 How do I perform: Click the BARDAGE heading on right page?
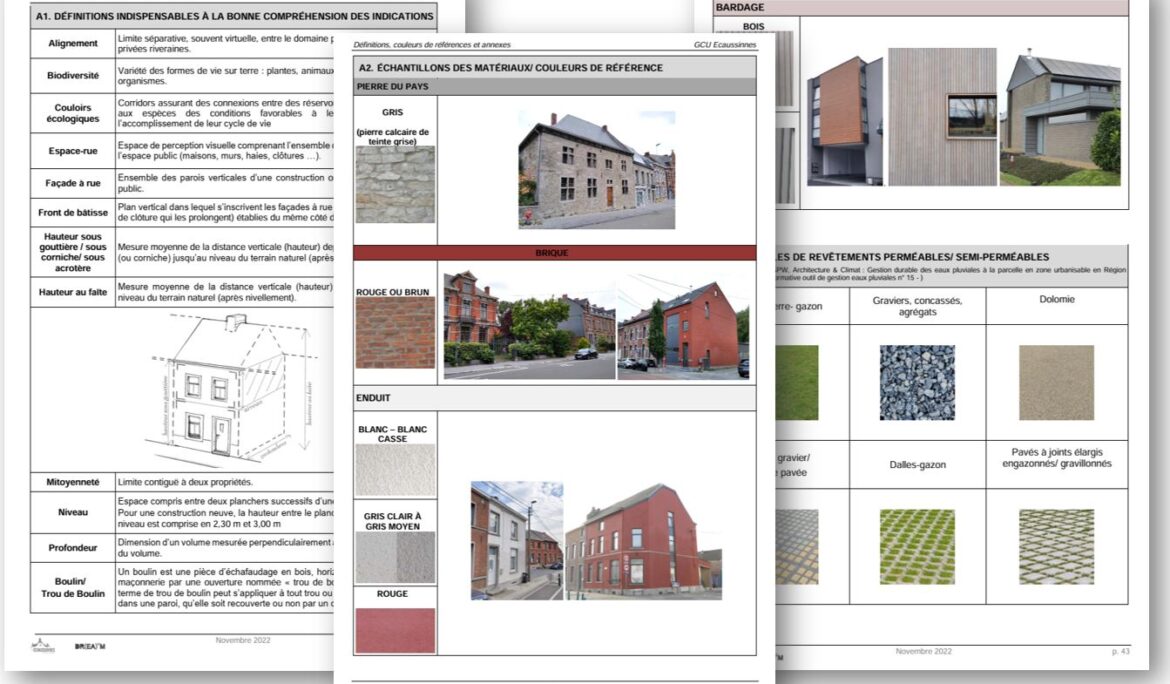pyautogui.click(x=741, y=7)
